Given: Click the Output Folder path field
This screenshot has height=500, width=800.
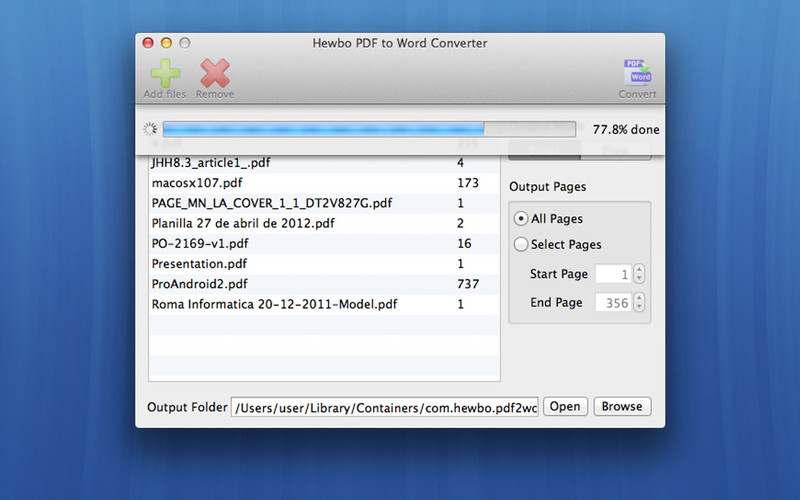Looking at the screenshot, I should [x=385, y=407].
